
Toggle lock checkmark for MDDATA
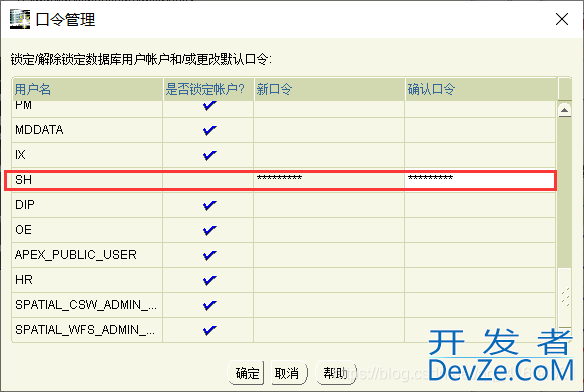[x=209, y=130]
